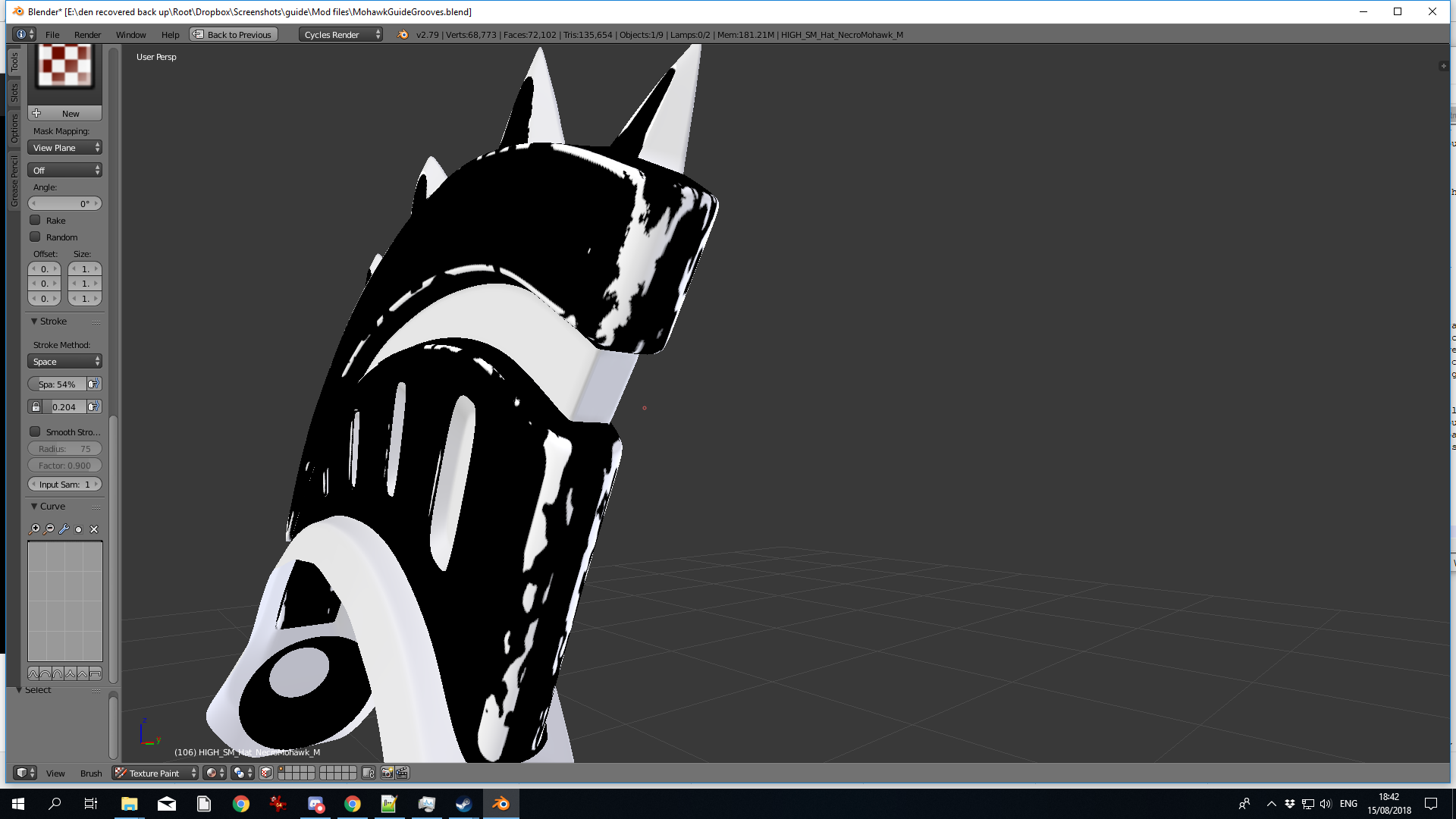Viewport: 1456px width, 819px height.
Task: Open curve tools wrench menu
Action: pos(64,529)
